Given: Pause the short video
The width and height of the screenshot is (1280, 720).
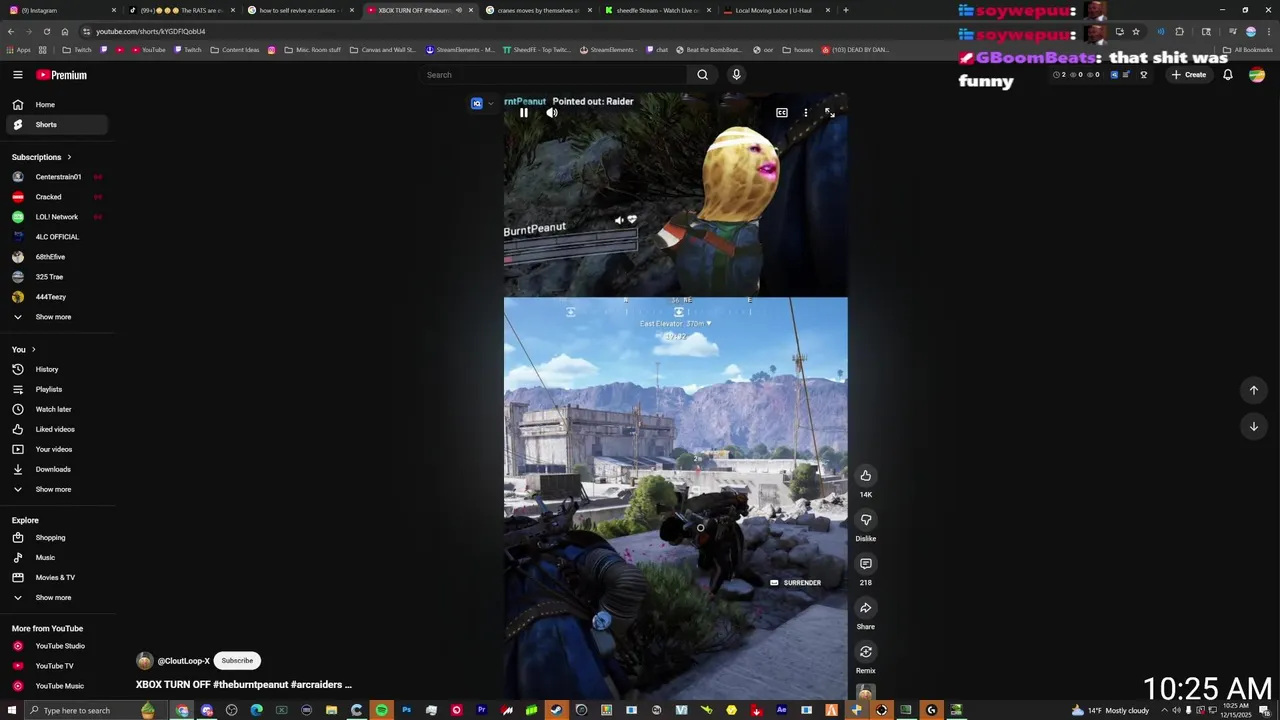Looking at the screenshot, I should (x=524, y=113).
